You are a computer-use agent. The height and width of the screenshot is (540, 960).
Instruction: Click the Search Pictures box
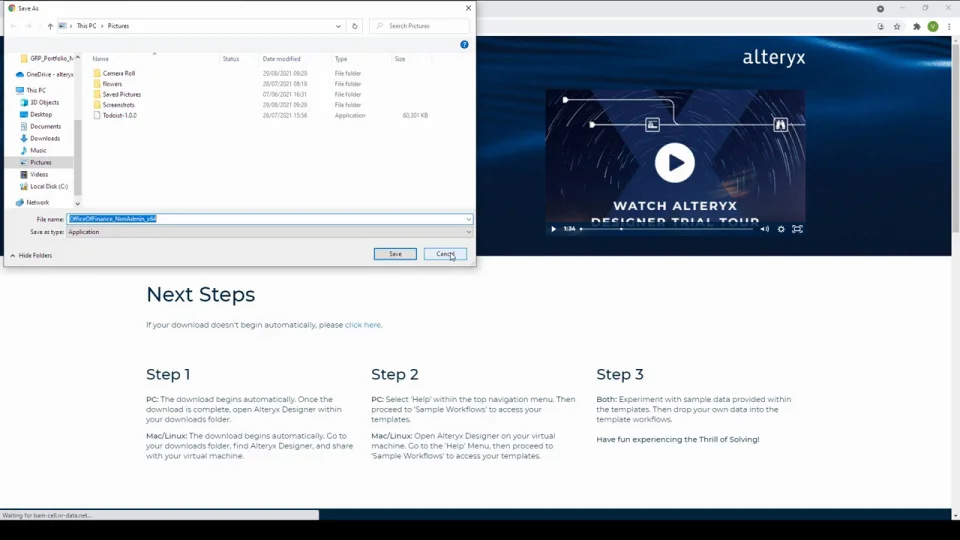(x=419, y=26)
